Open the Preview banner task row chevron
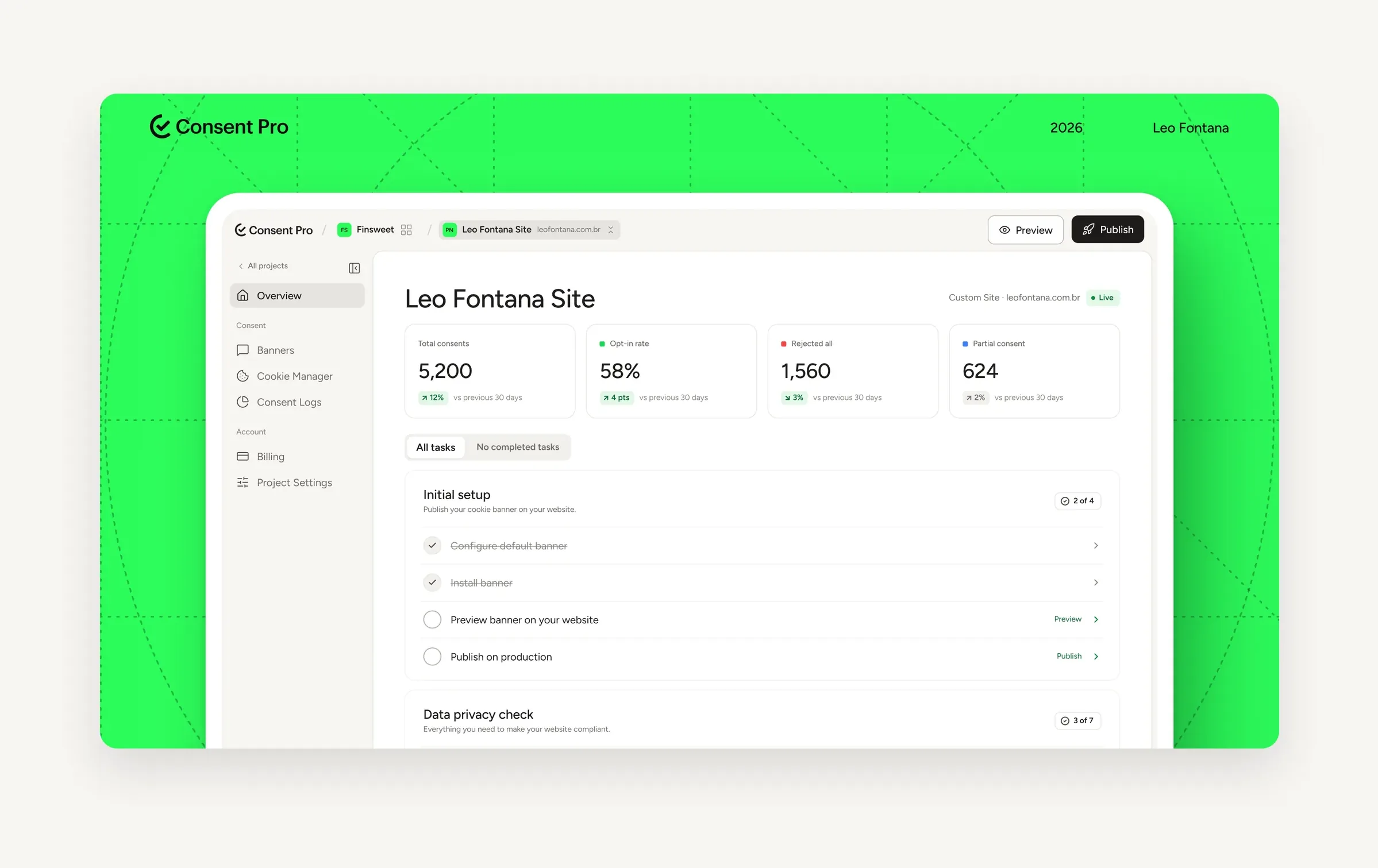The width and height of the screenshot is (1378, 868). coord(1096,619)
